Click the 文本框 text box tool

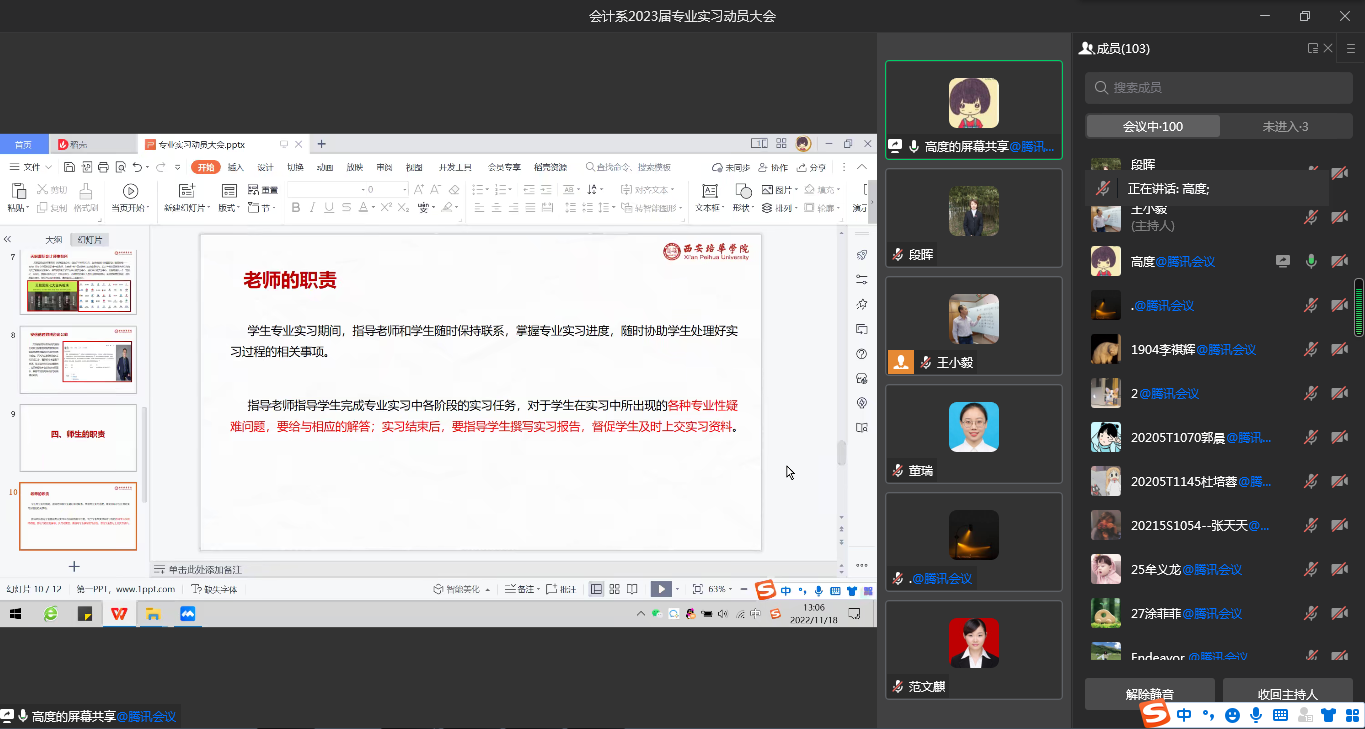coord(709,191)
